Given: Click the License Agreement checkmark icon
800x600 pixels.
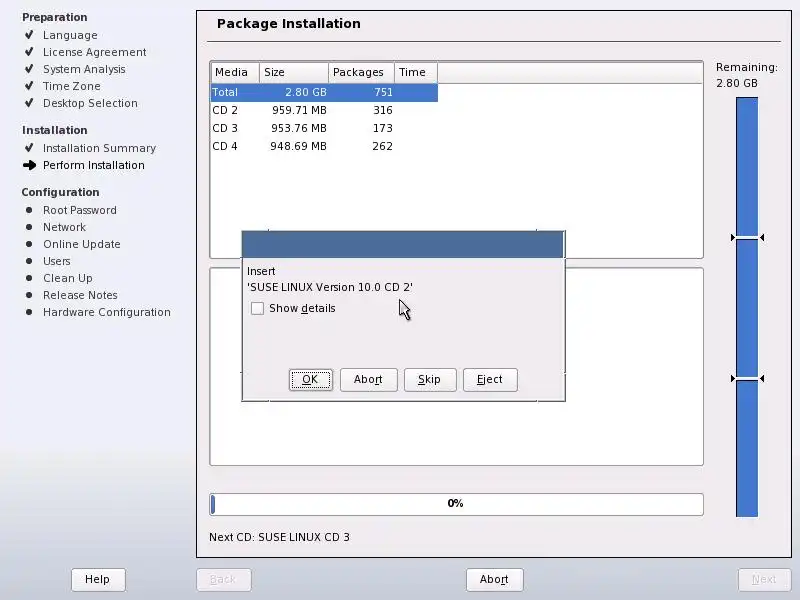Looking at the screenshot, I should point(29,52).
